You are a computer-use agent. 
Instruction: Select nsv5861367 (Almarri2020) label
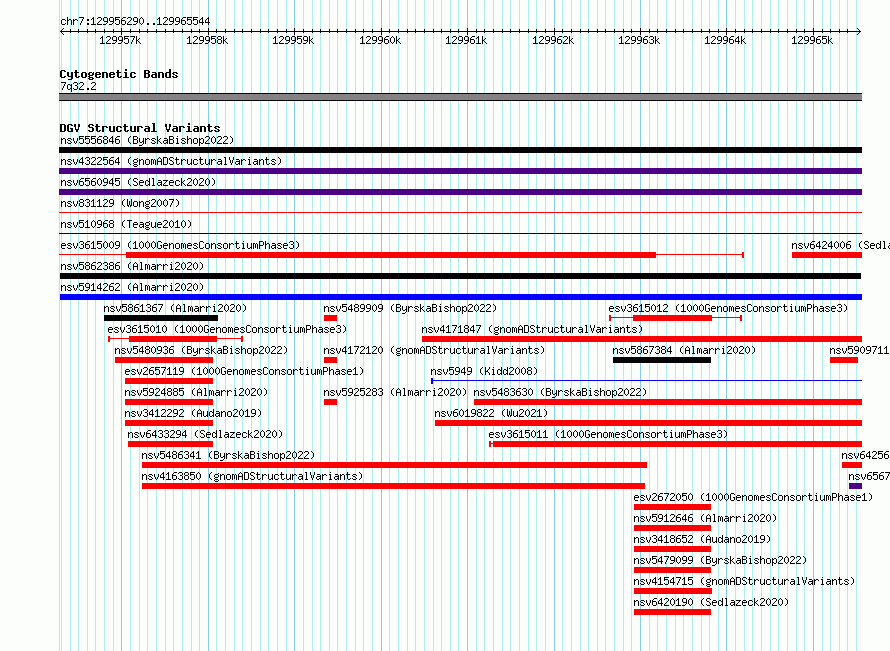(x=175, y=308)
